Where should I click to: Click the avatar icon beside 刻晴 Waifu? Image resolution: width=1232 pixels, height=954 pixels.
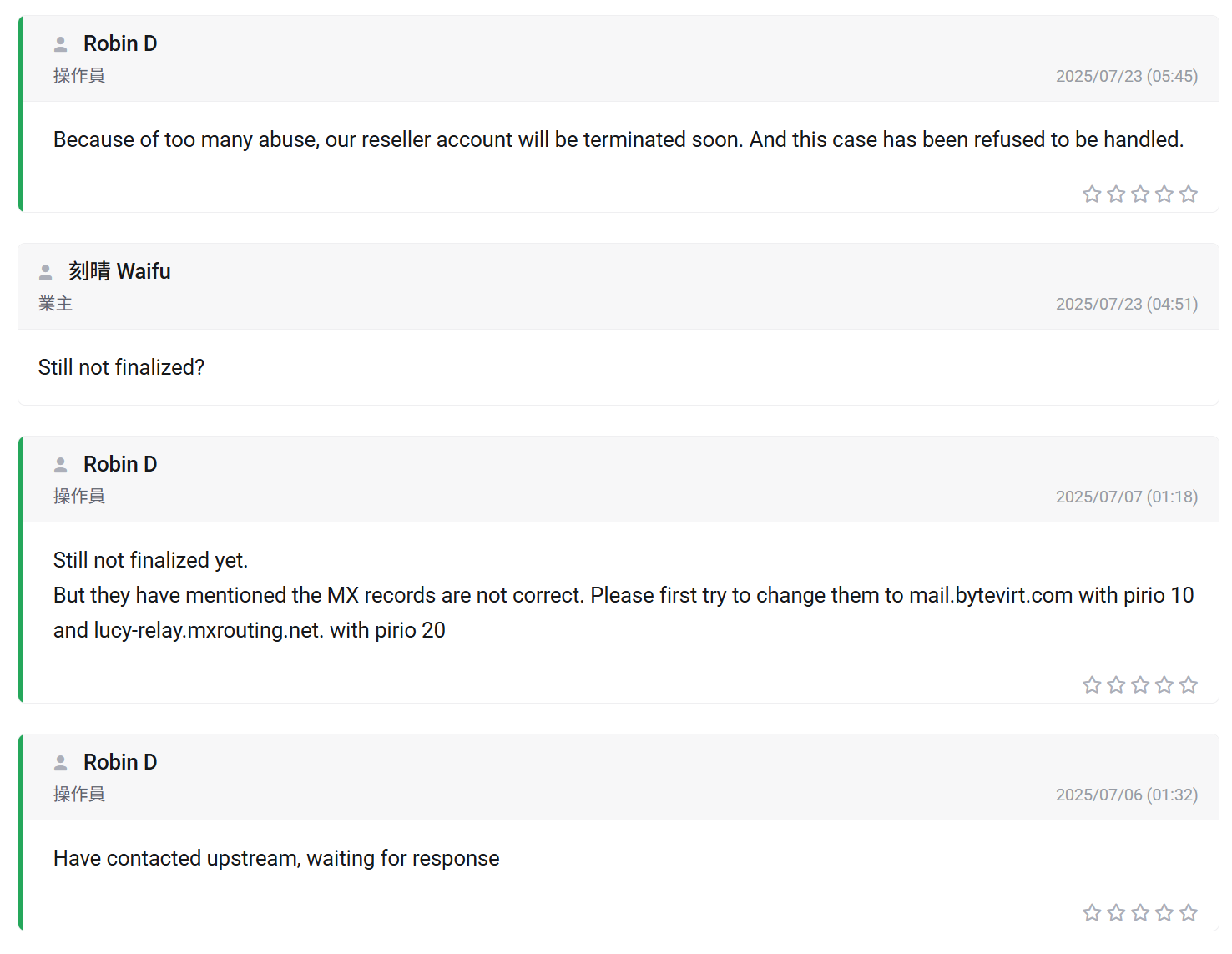[46, 272]
